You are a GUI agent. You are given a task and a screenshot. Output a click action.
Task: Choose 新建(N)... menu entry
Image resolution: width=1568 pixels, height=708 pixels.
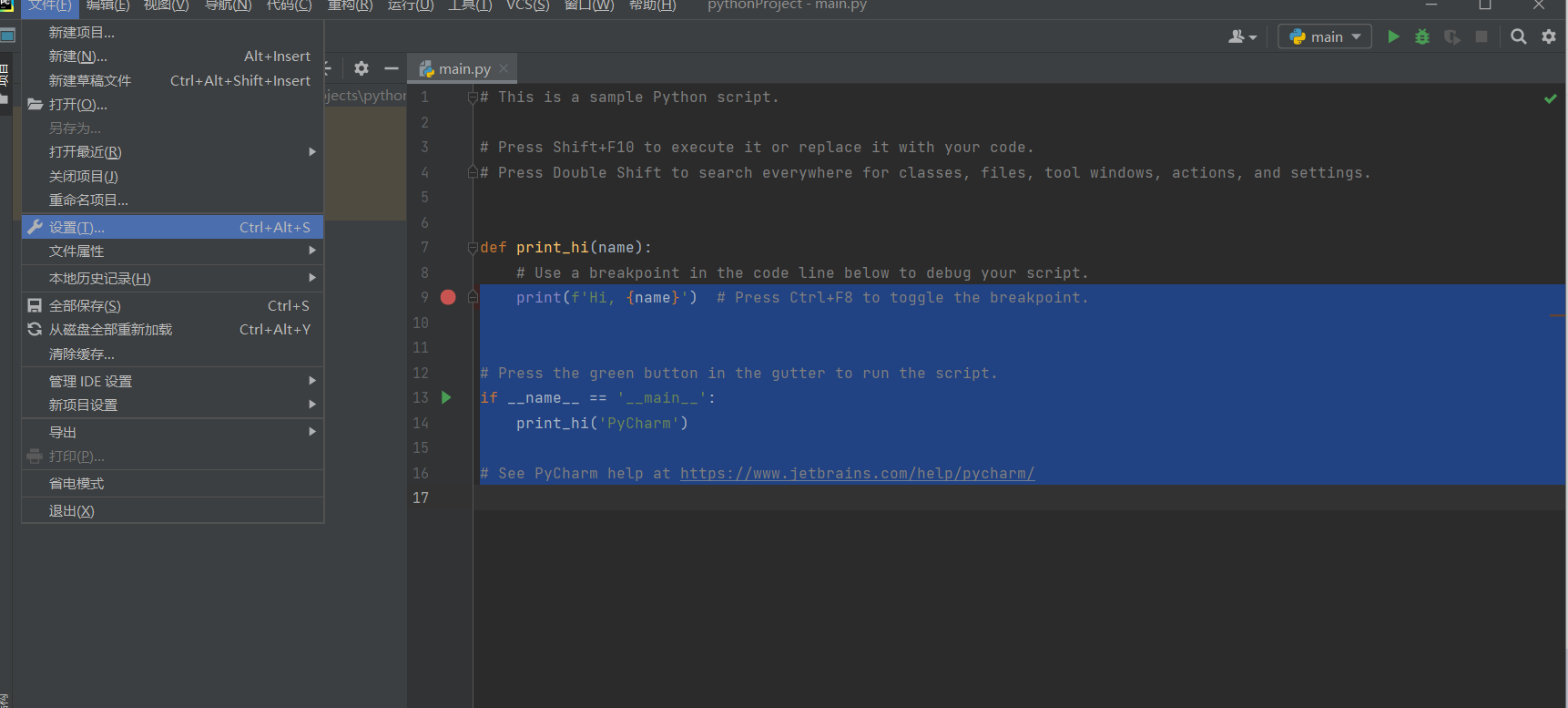[173, 56]
